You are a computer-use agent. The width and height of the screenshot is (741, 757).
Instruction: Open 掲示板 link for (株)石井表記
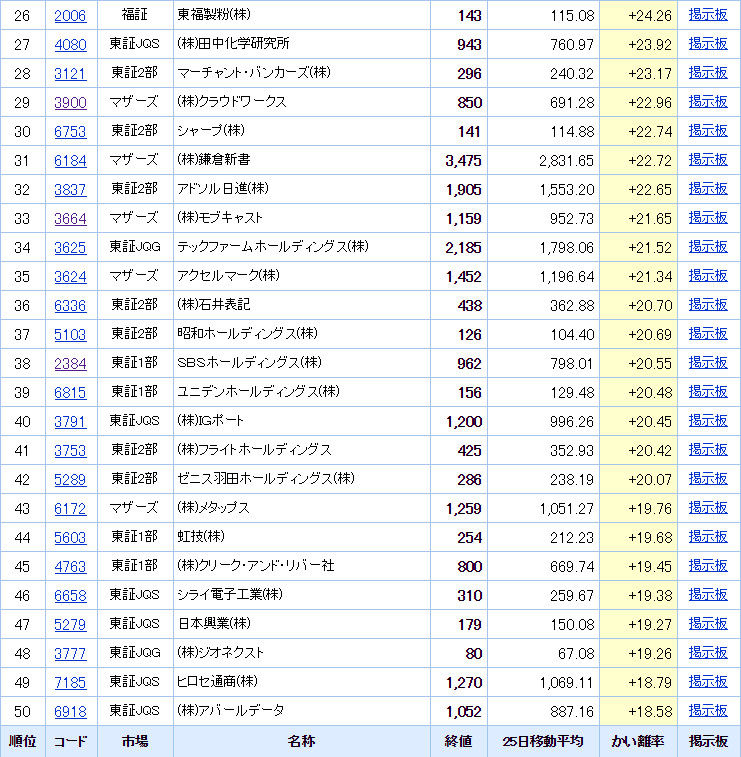(x=708, y=305)
